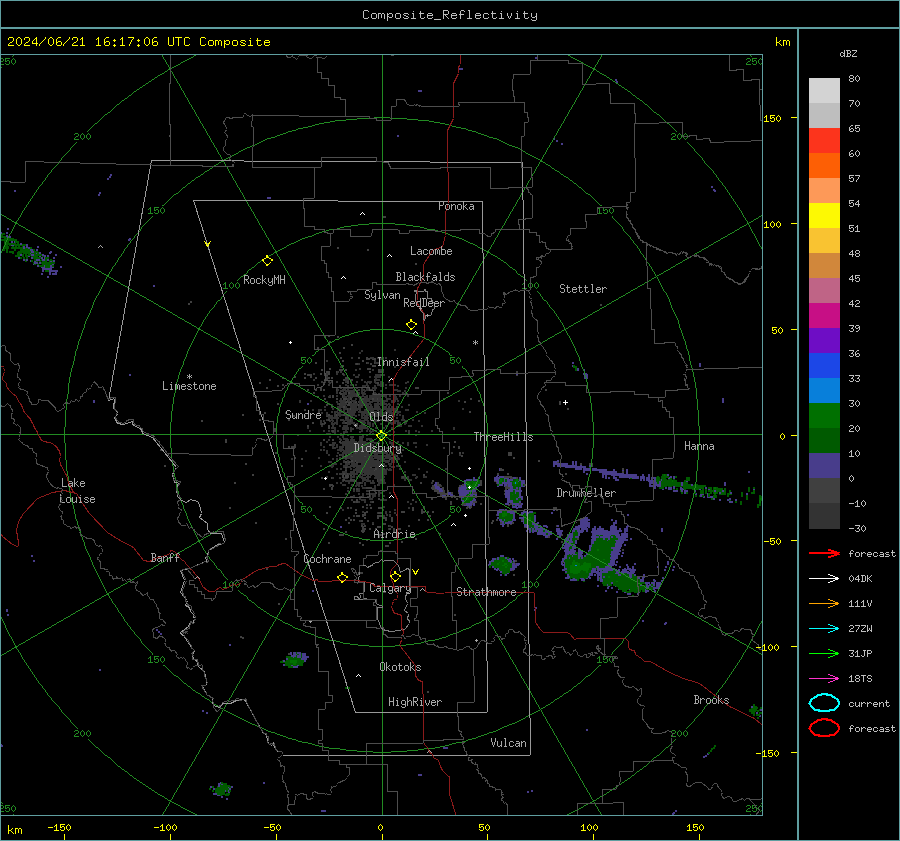The height and width of the screenshot is (841, 900).
Task: Click the Stettler town label
Action: click(583, 289)
